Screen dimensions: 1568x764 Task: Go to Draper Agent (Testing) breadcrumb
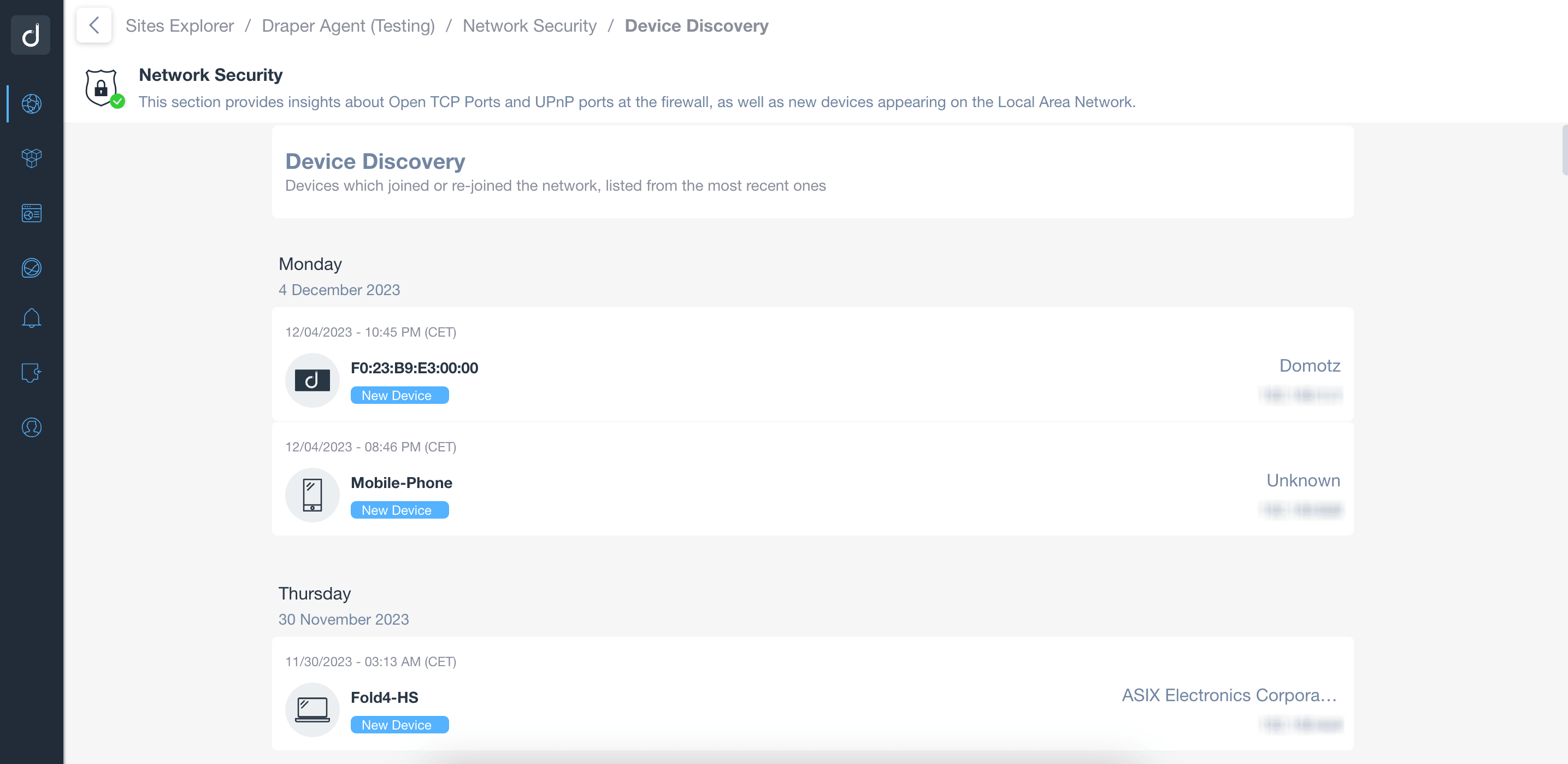[348, 26]
